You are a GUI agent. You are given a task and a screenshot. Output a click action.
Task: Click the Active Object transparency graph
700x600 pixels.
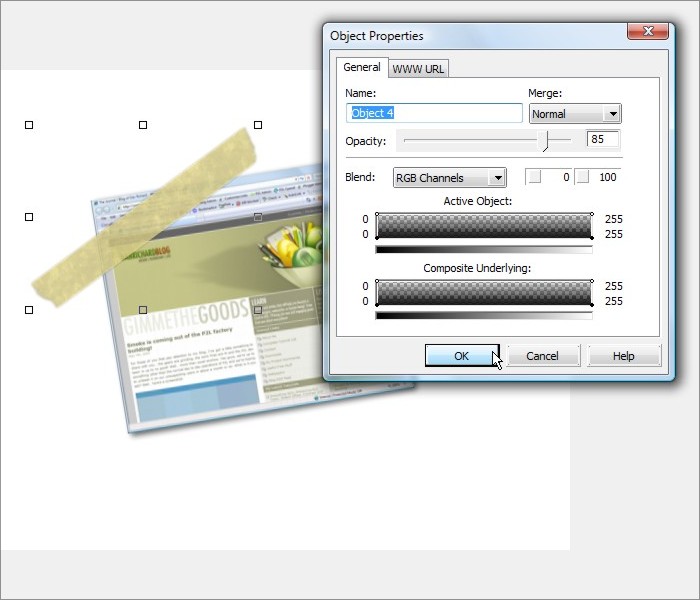(x=484, y=226)
